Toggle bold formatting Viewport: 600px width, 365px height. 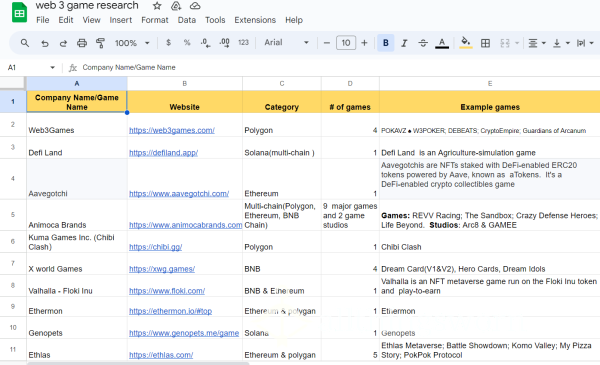[386, 43]
